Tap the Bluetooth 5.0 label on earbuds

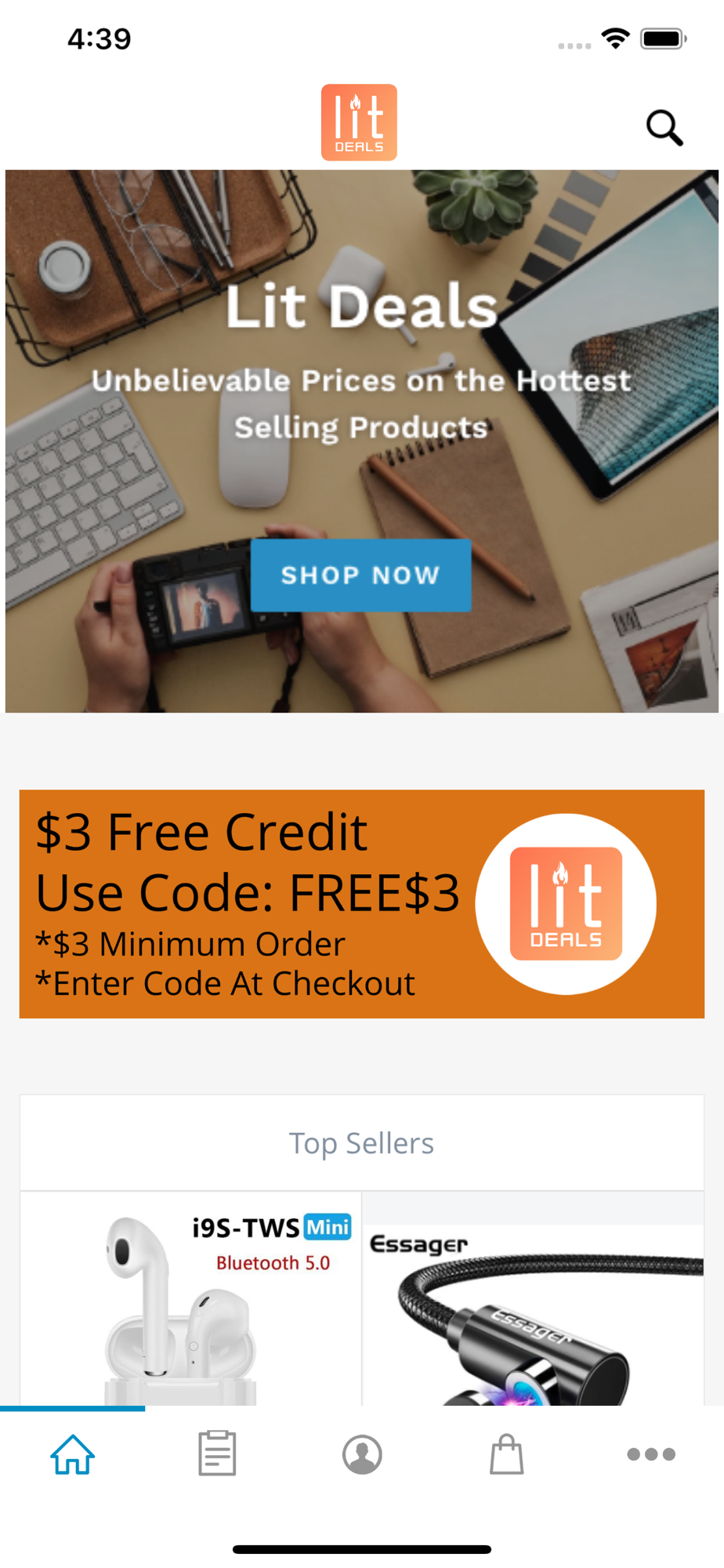coord(273,1263)
